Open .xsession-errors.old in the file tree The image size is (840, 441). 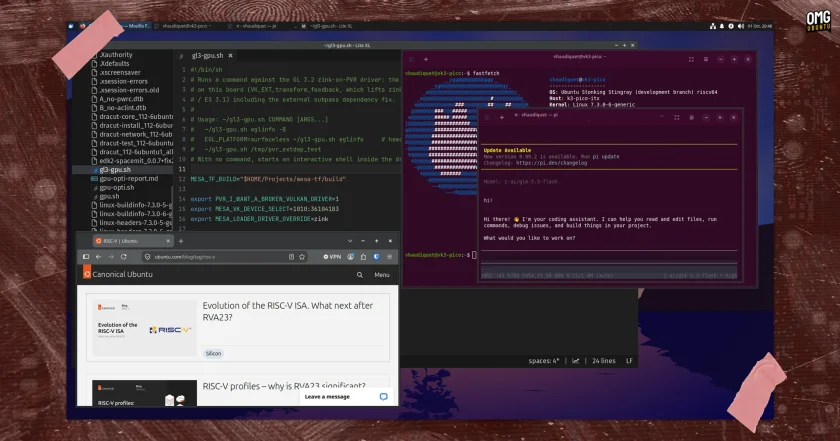point(129,90)
